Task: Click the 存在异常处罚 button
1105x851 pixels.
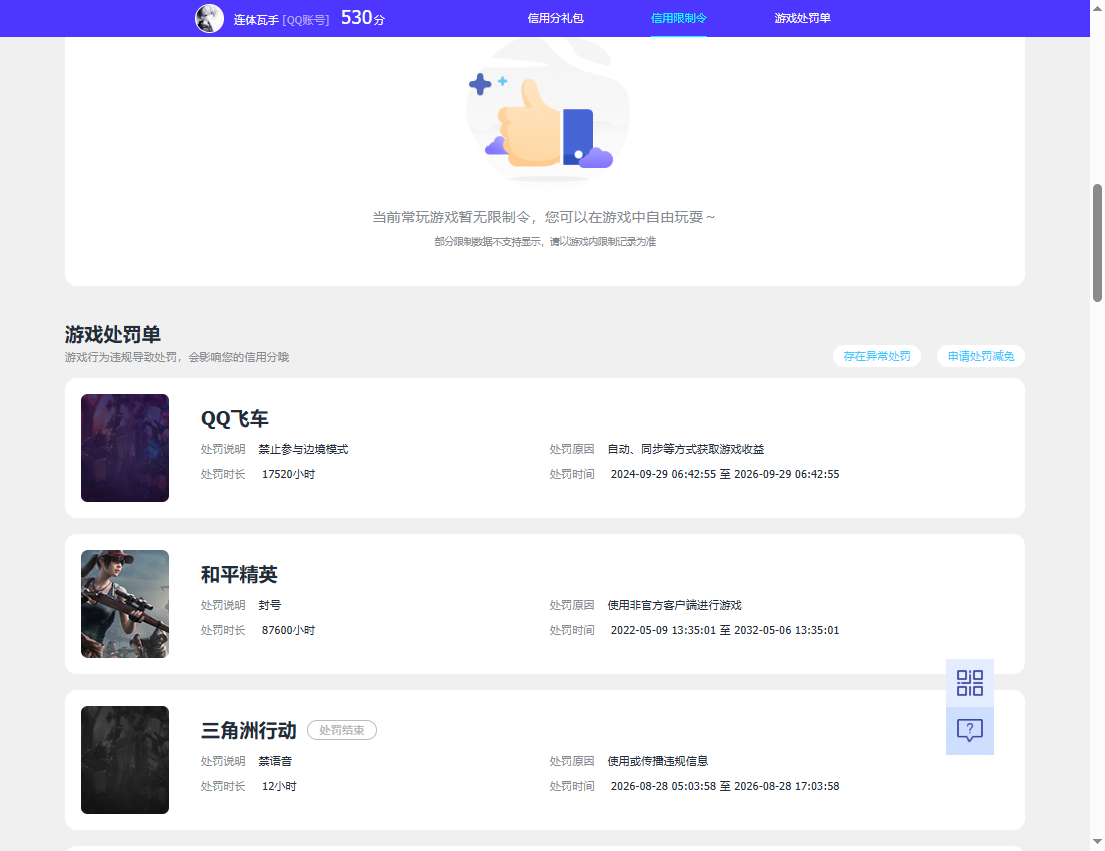Action: tap(877, 356)
